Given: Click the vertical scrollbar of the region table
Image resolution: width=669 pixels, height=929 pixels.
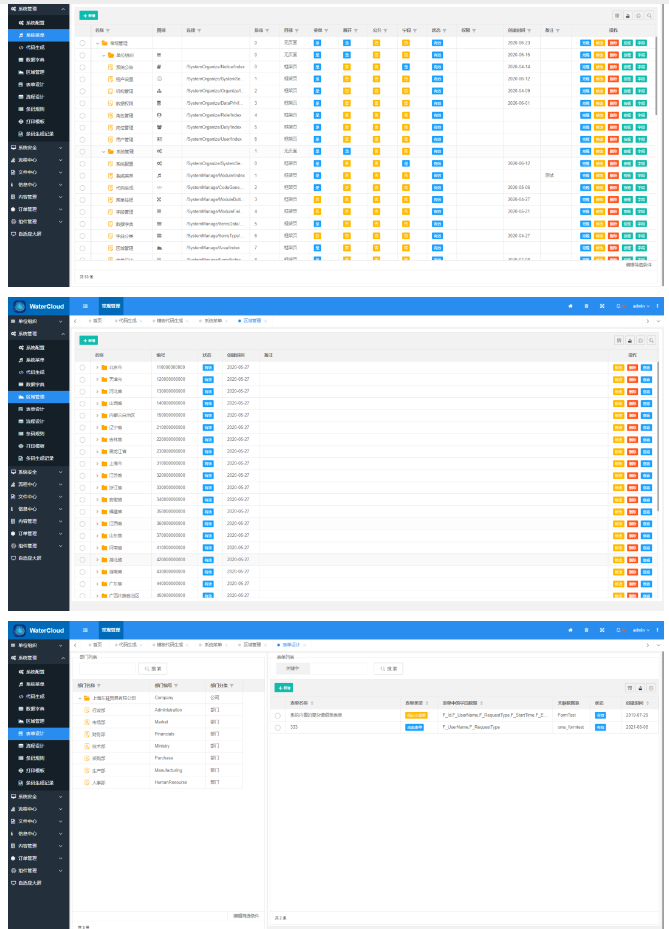Looking at the screenshot, I should click(657, 435).
